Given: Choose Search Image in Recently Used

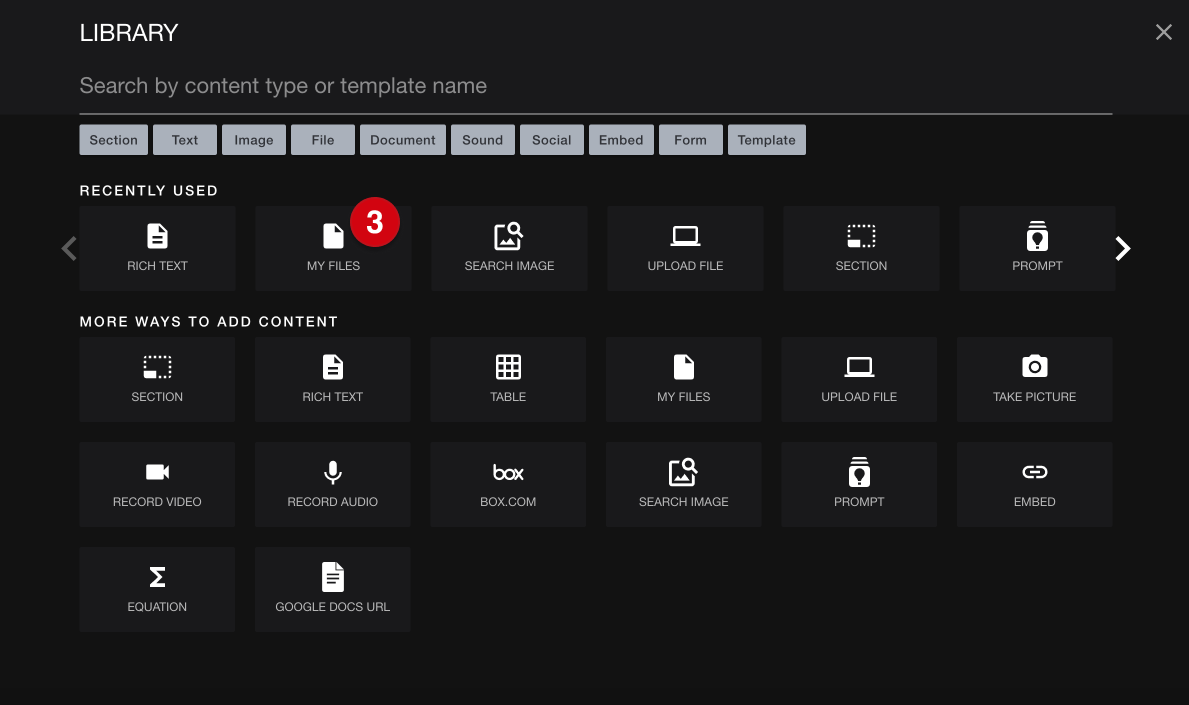Looking at the screenshot, I should pos(509,249).
